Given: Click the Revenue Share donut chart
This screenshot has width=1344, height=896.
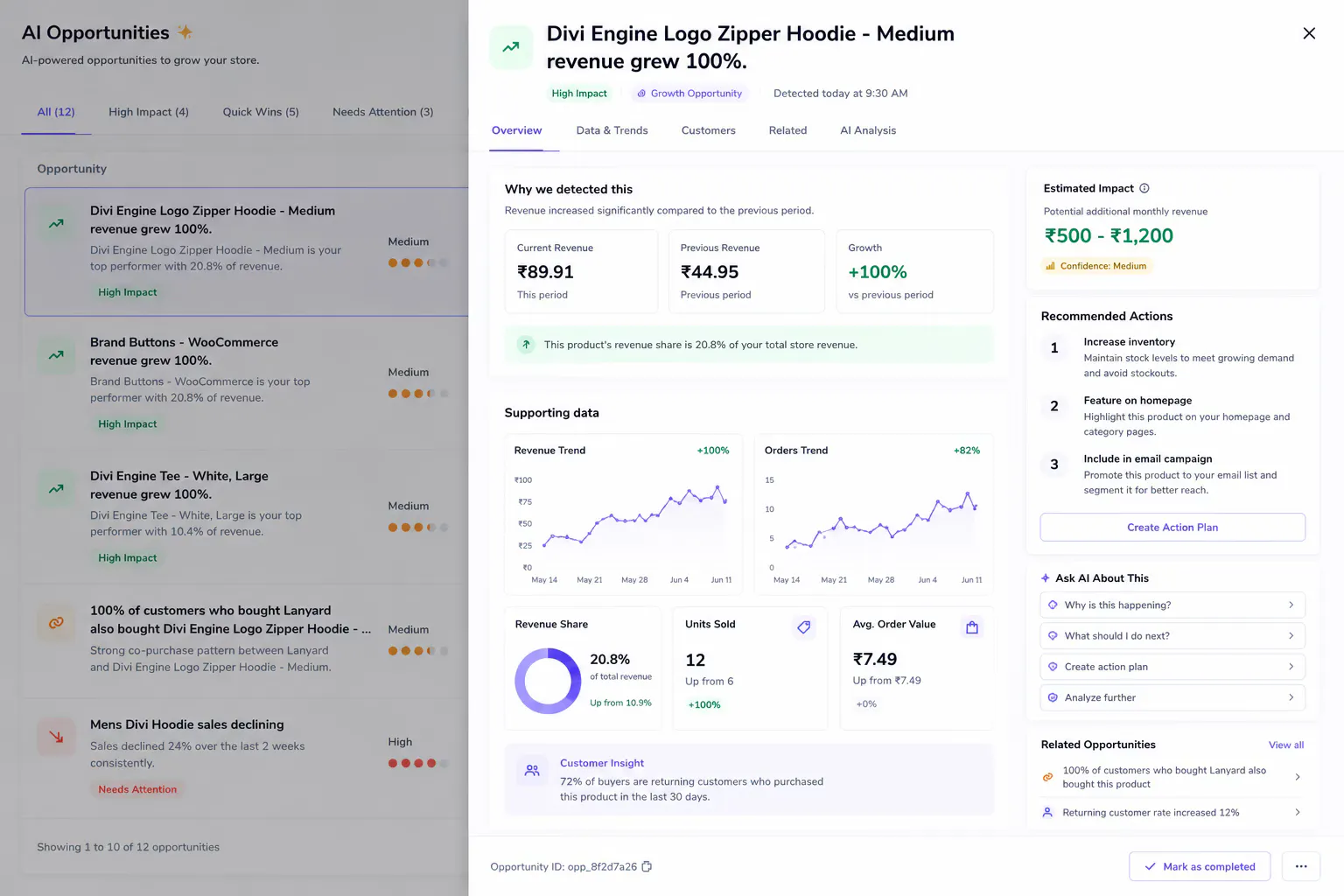Looking at the screenshot, I should coord(548,681).
